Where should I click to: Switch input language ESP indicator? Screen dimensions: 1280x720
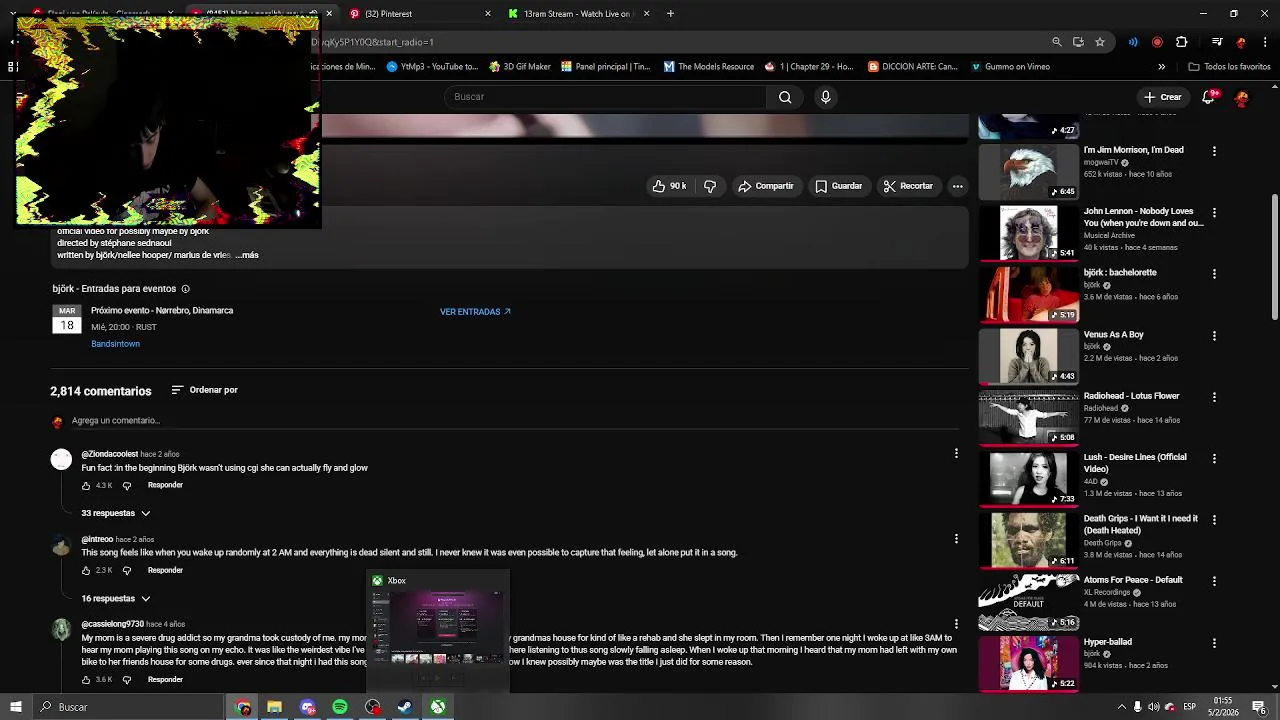1189,707
